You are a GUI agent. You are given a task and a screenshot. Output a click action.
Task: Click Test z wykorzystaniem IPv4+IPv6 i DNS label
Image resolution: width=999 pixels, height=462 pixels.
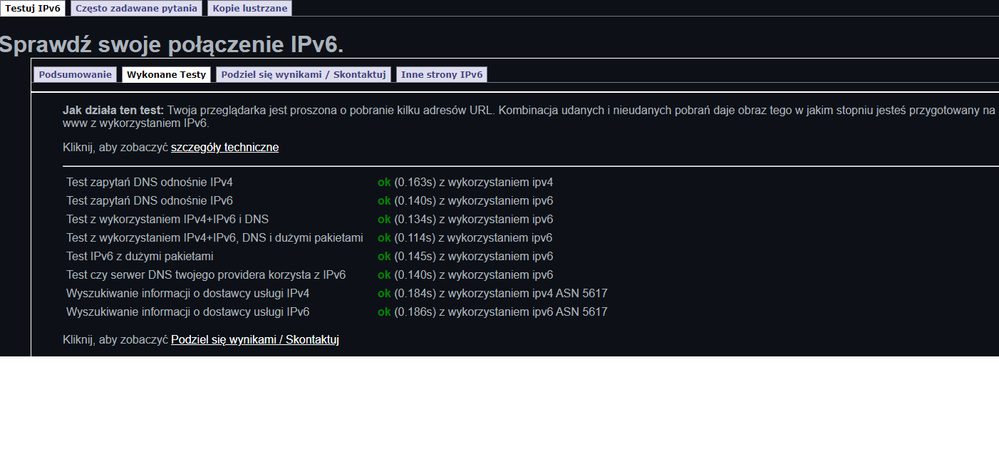point(167,219)
